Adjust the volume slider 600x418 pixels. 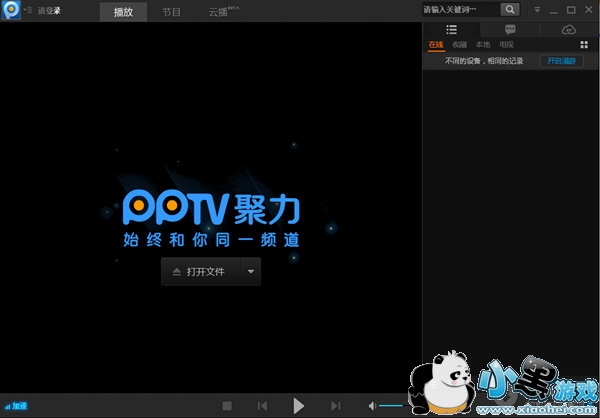(x=393, y=406)
